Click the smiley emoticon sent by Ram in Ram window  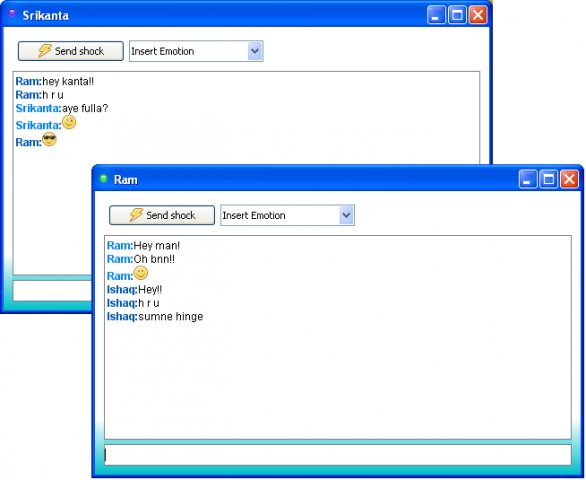pyautogui.click(x=141, y=273)
